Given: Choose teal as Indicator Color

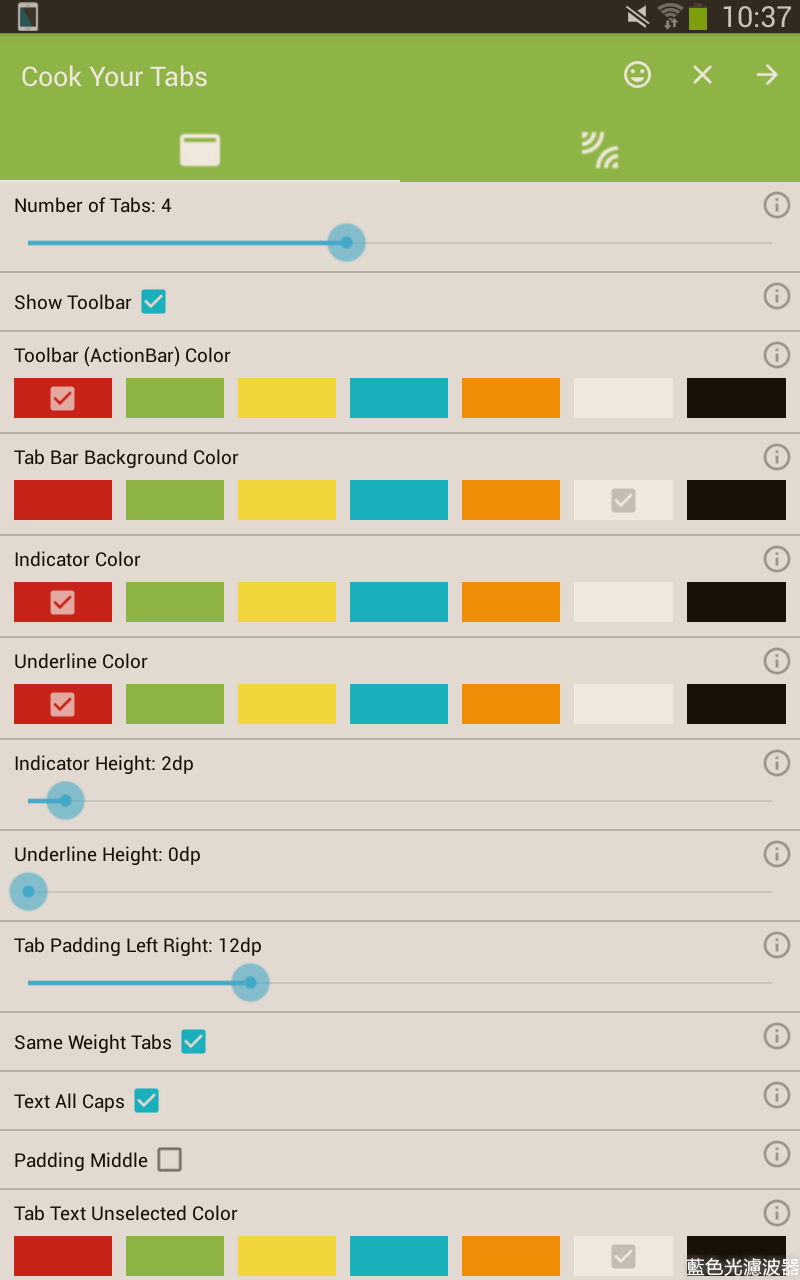Looking at the screenshot, I should click(399, 602).
